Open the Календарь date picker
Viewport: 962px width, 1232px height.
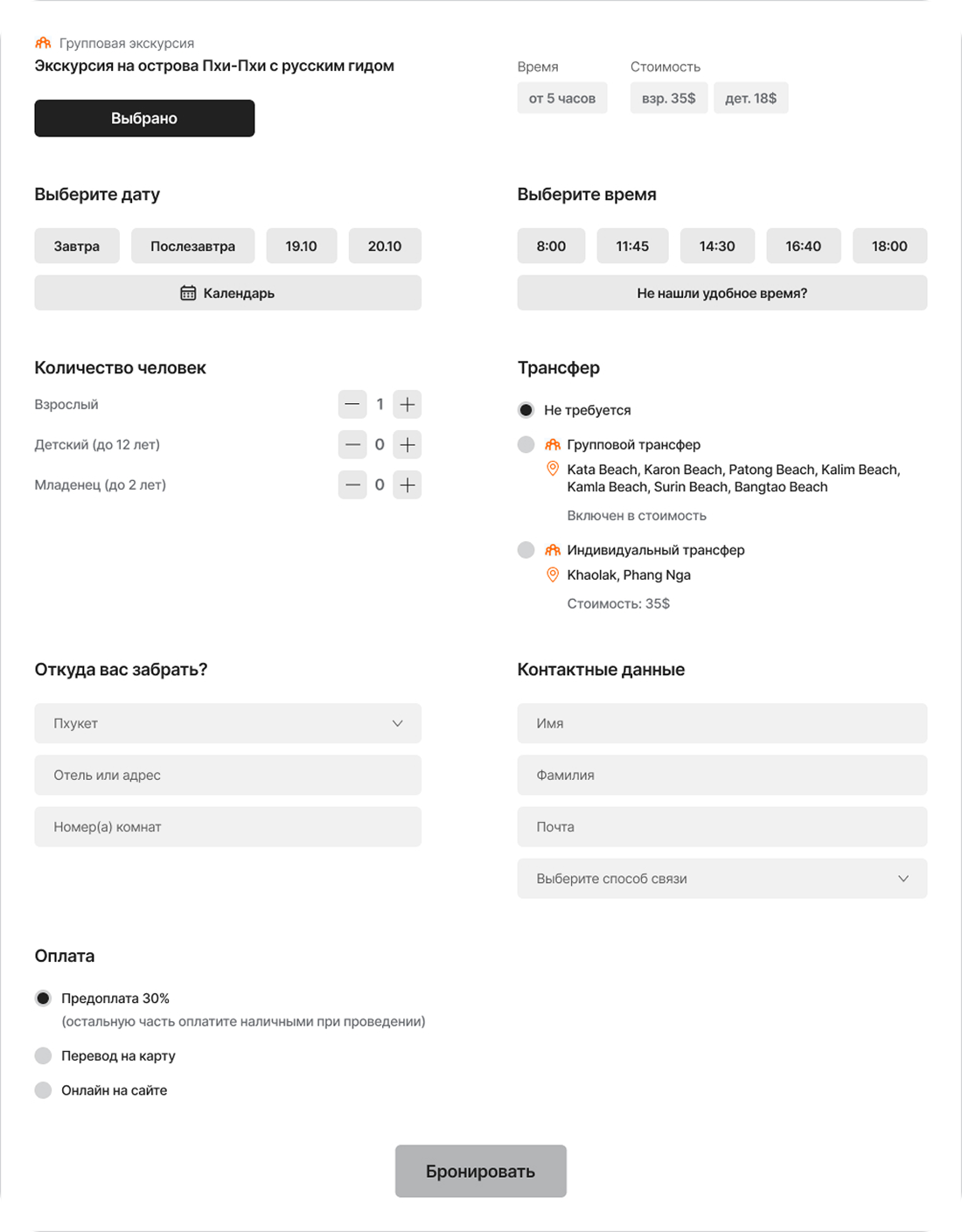(x=227, y=293)
